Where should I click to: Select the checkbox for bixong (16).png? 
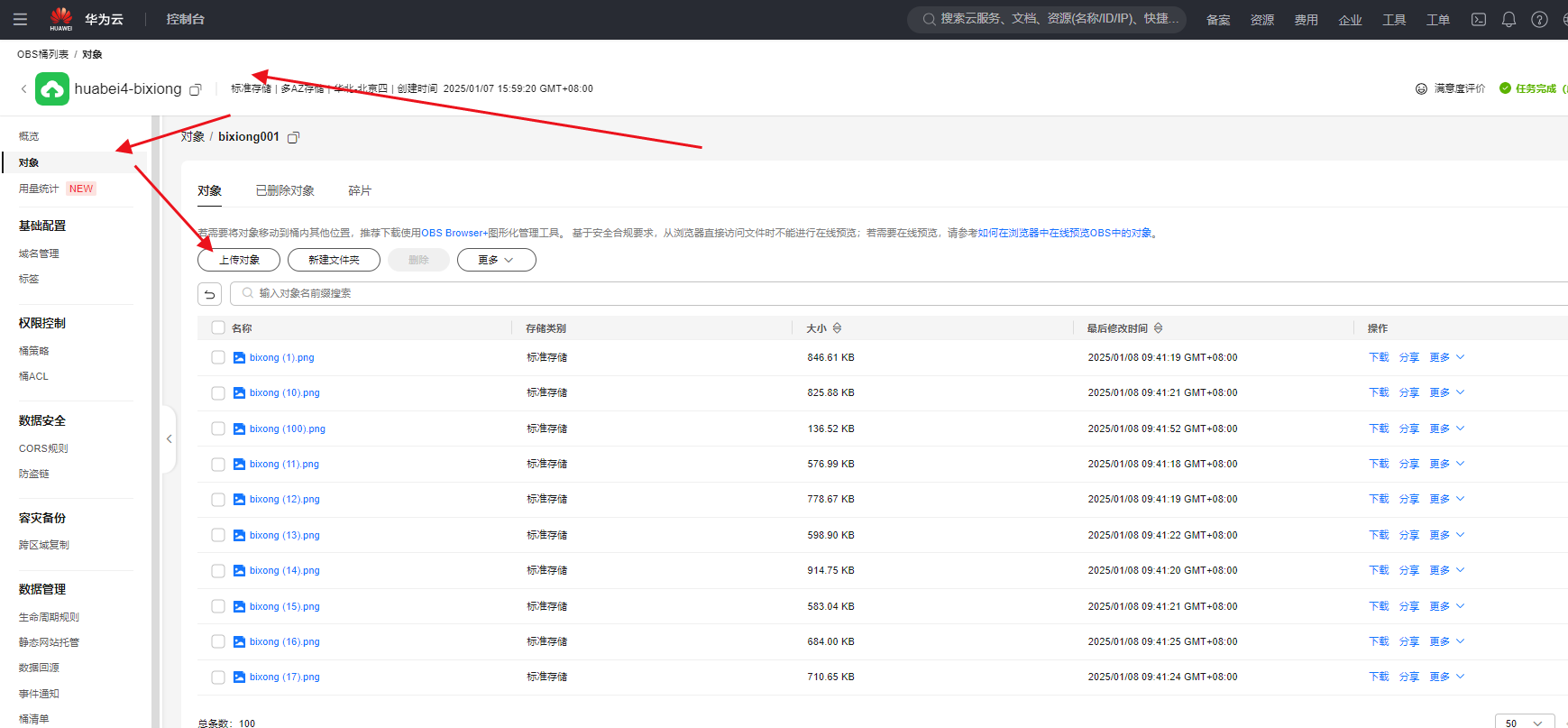tap(218, 642)
